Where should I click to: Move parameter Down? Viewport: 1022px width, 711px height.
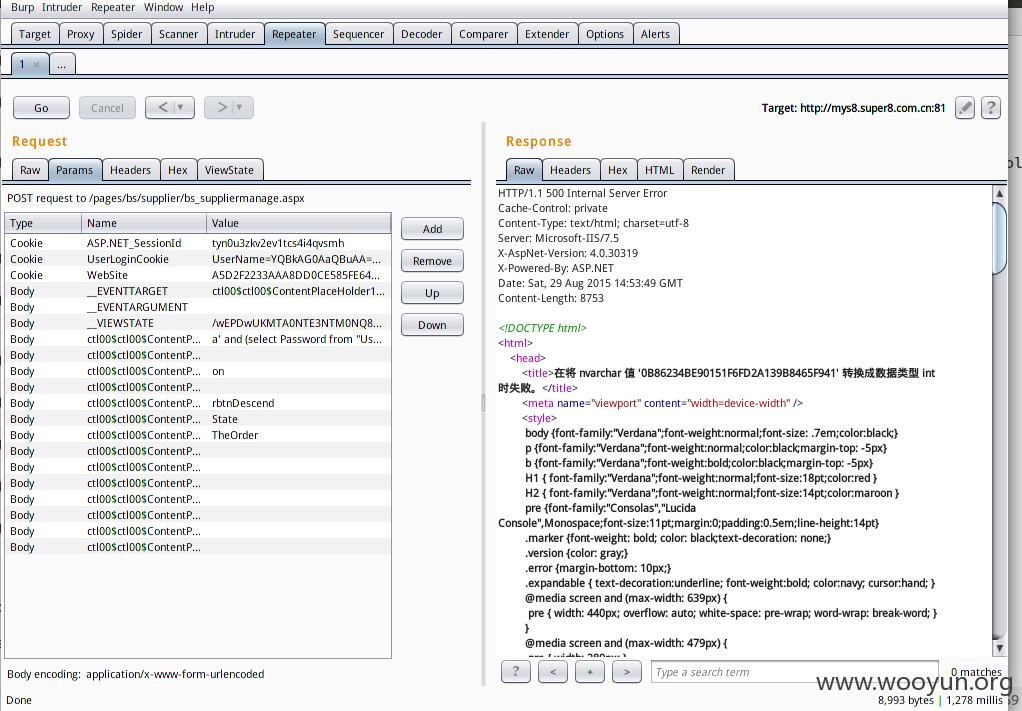[432, 325]
